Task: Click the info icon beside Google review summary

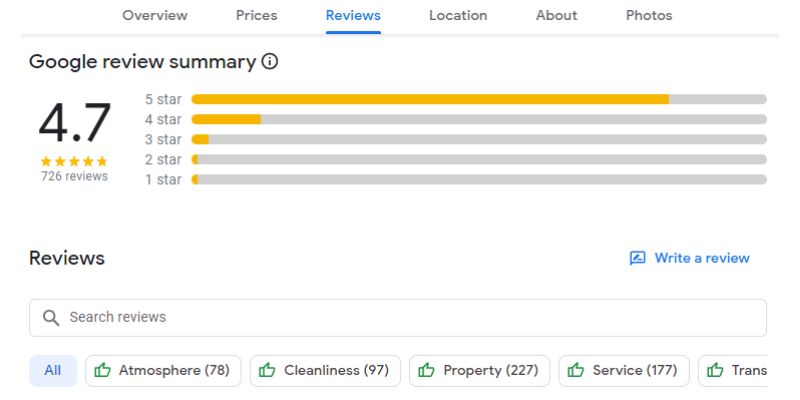Action: pos(269,62)
